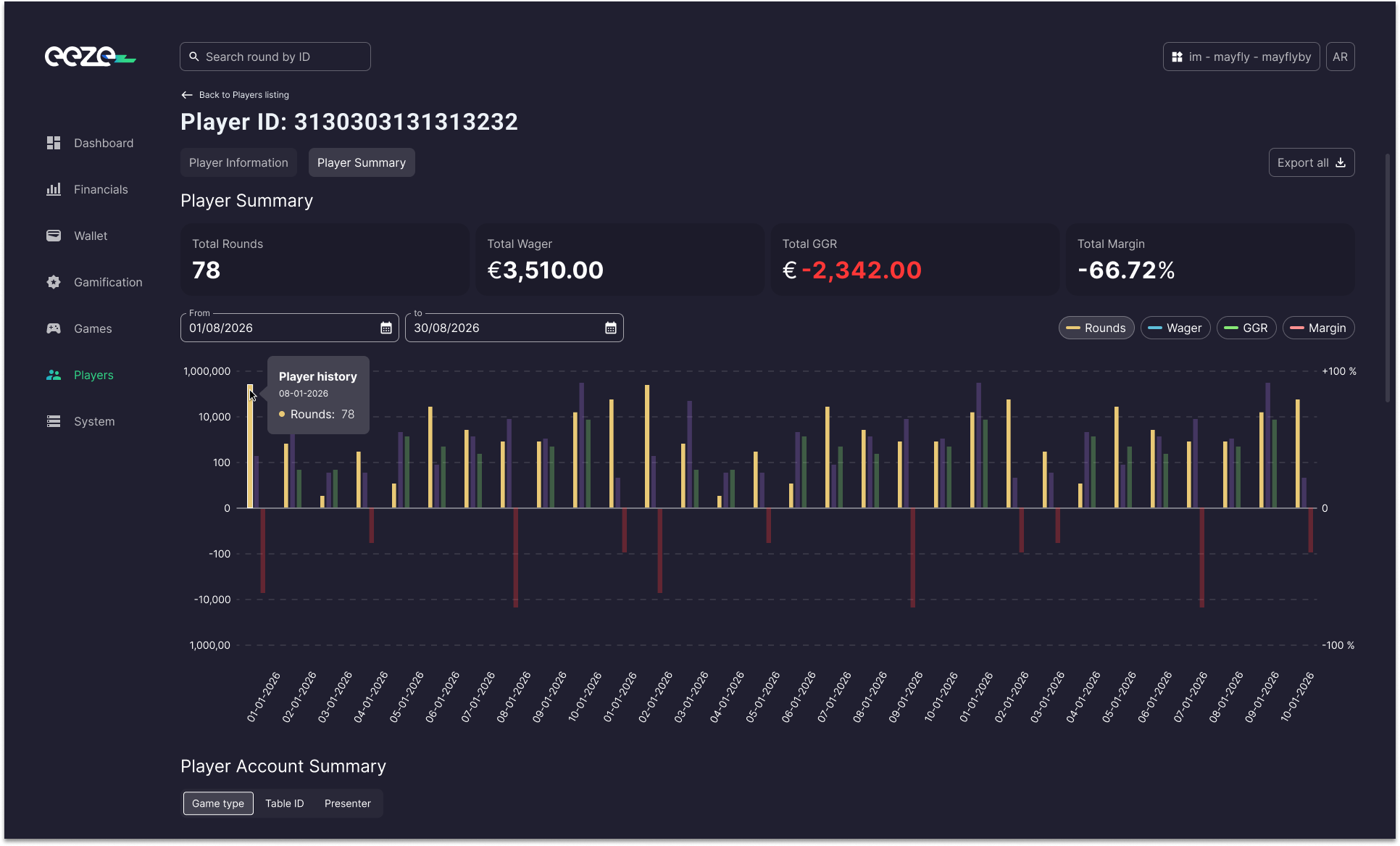Screen dimensions: 1400x846
Task: Click the download icon inside Export all
Action: [x=1341, y=163]
